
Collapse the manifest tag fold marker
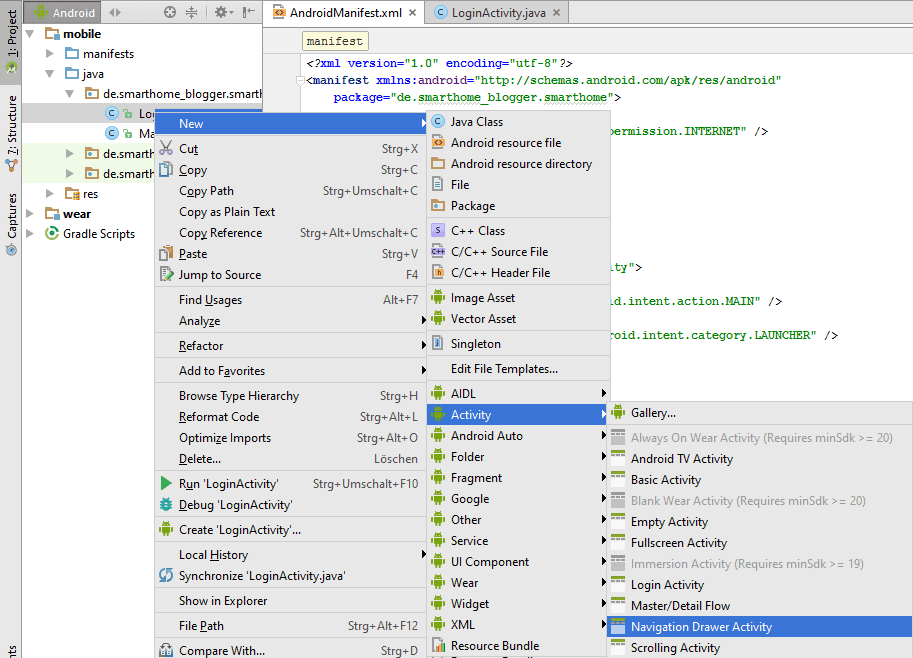(300, 80)
